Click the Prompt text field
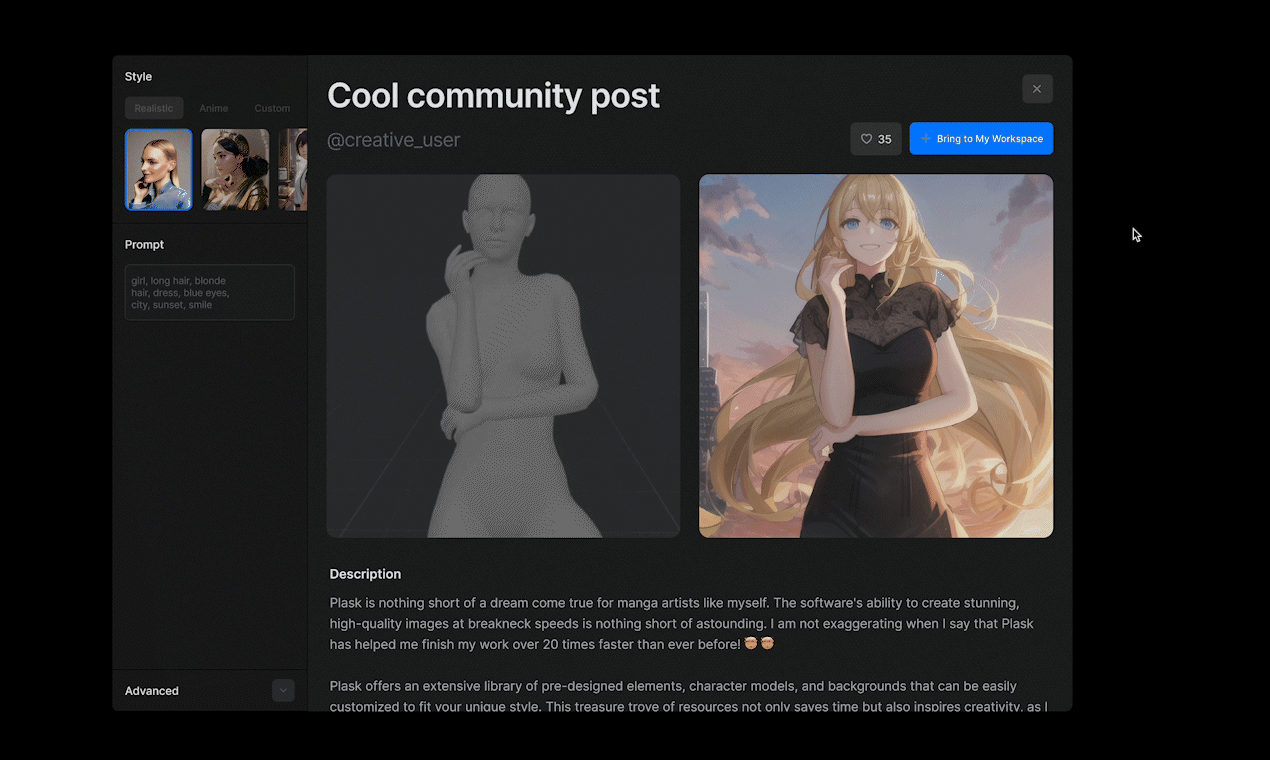The image size is (1270, 760). point(210,292)
